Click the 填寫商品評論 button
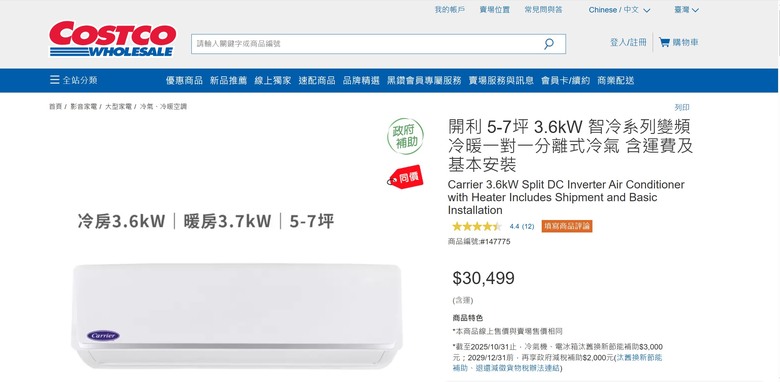The height and width of the screenshot is (382, 780). coord(567,226)
